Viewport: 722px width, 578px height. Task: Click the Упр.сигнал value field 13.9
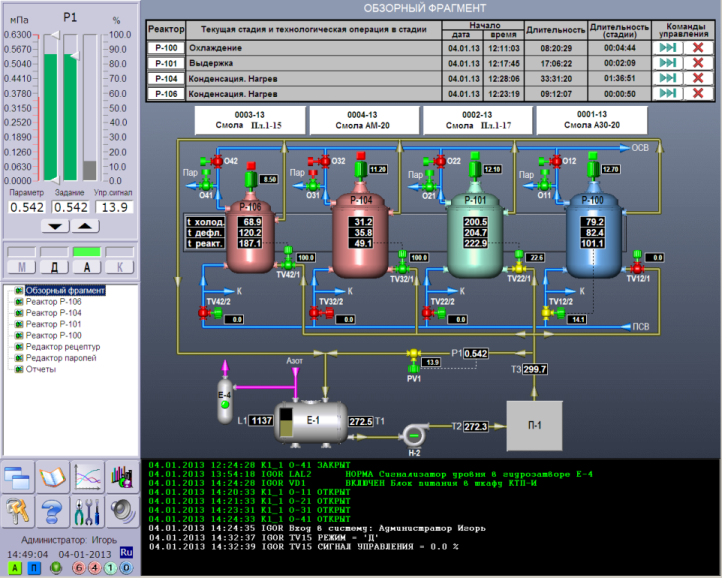pyautogui.click(x=114, y=207)
